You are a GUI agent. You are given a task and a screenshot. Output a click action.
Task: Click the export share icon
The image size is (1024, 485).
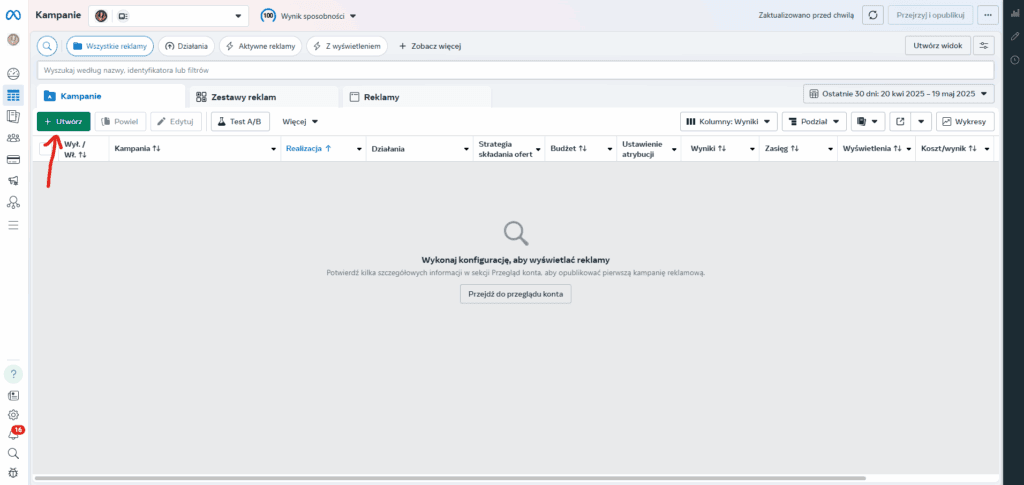[x=900, y=121]
